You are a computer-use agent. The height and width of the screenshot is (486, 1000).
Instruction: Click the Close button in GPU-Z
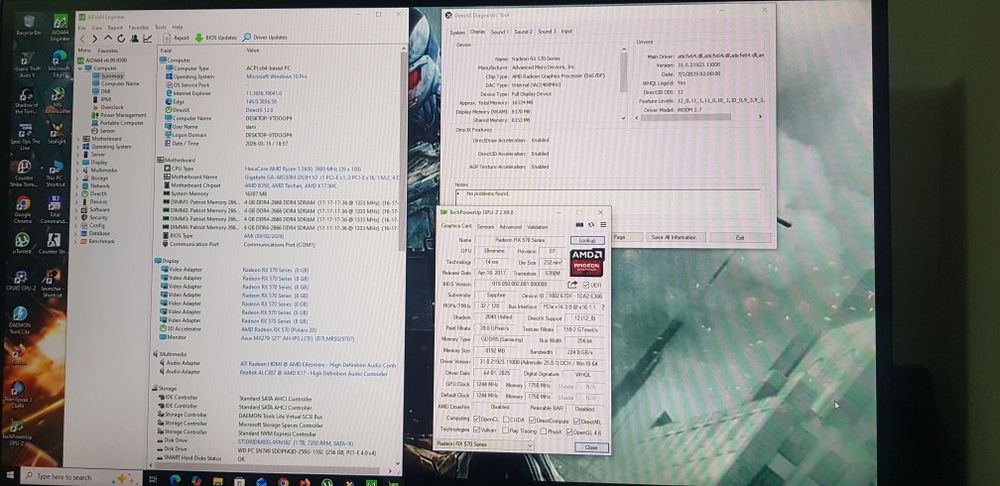(591, 448)
